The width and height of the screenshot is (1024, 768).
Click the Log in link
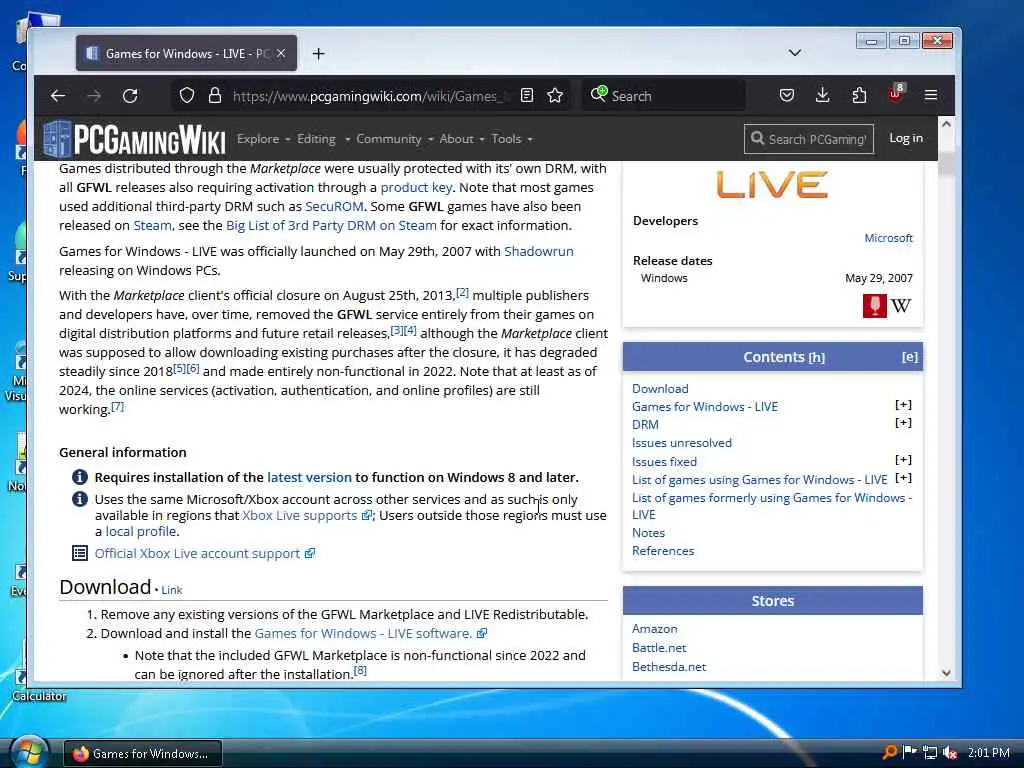coord(906,138)
